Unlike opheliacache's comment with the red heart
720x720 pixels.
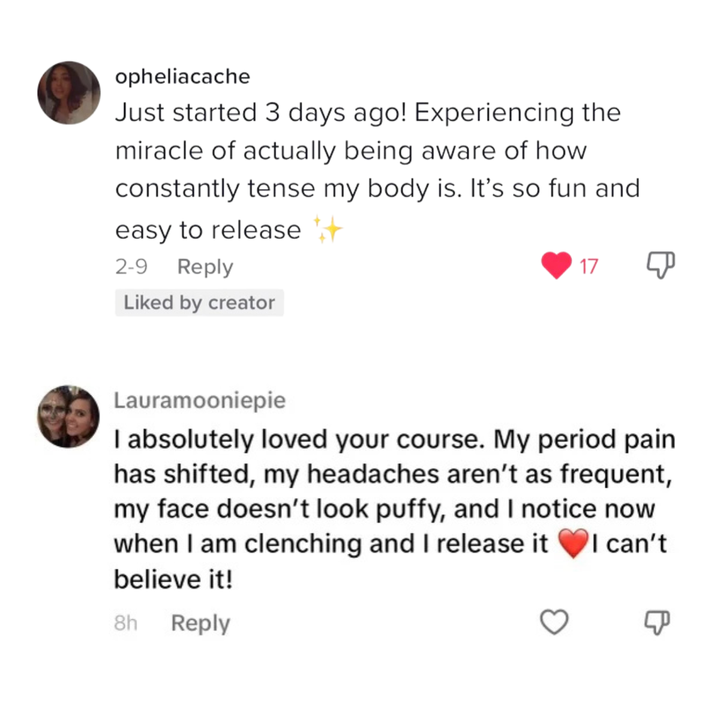[555, 266]
